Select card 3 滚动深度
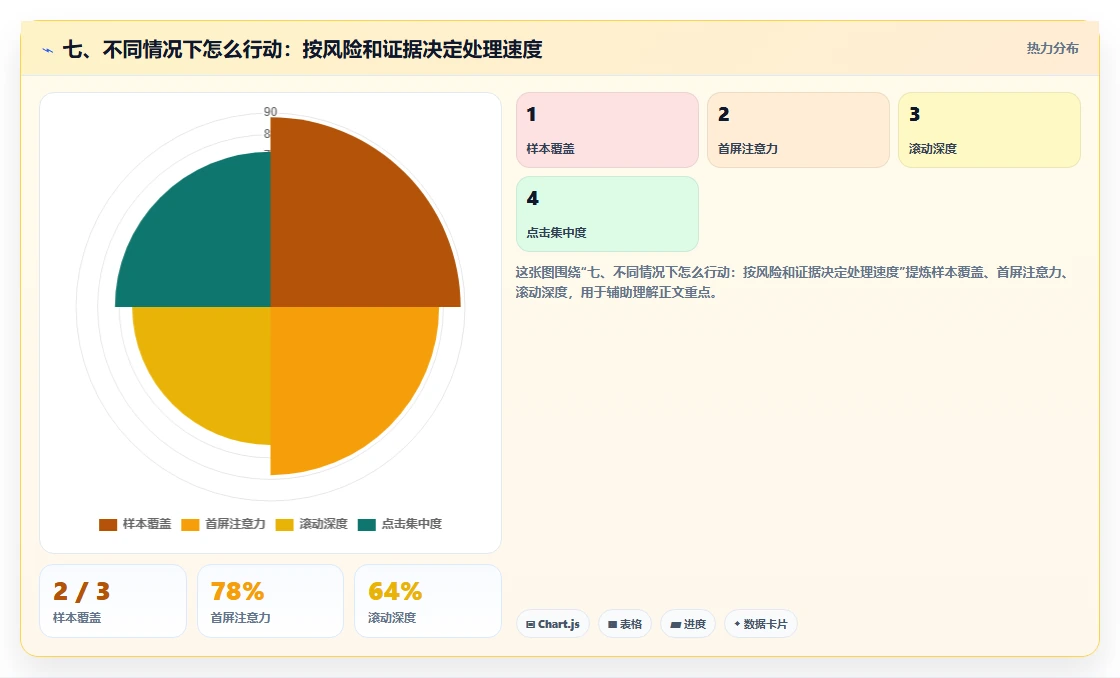This screenshot has width=1120, height=678. (989, 130)
